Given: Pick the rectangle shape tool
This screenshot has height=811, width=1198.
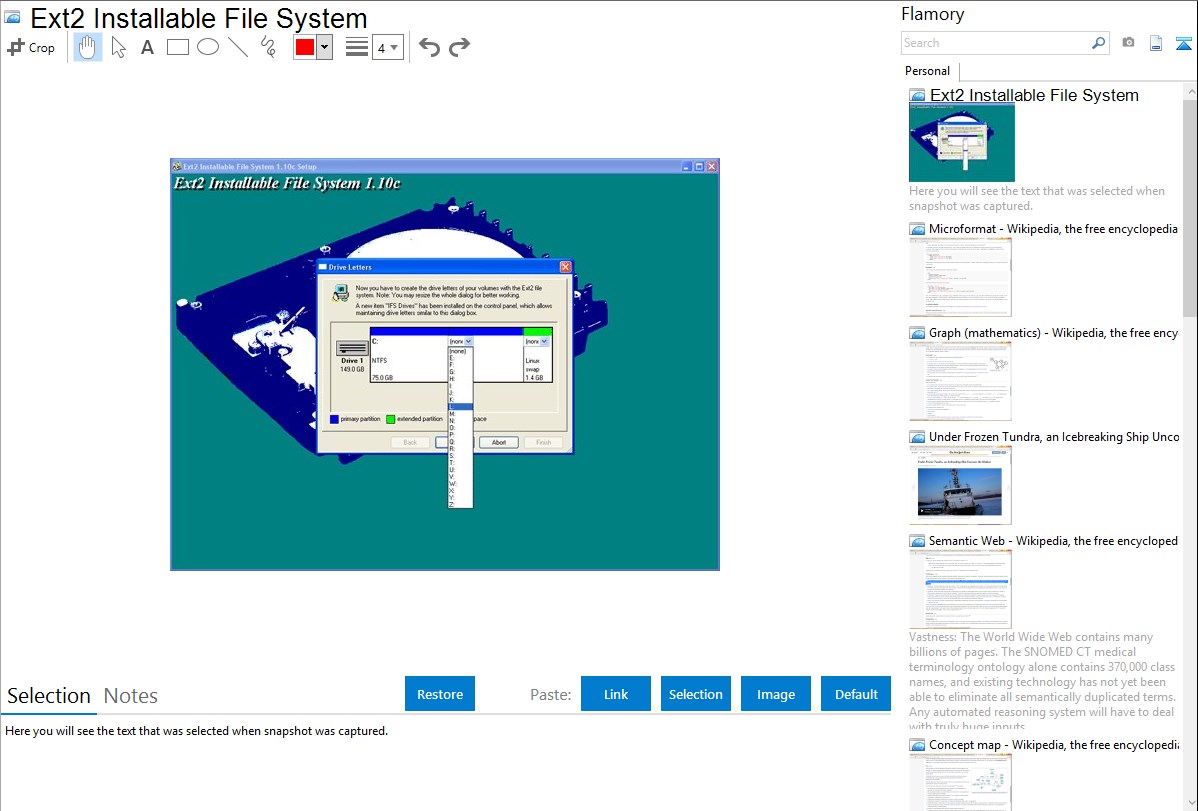Looking at the screenshot, I should (177, 47).
